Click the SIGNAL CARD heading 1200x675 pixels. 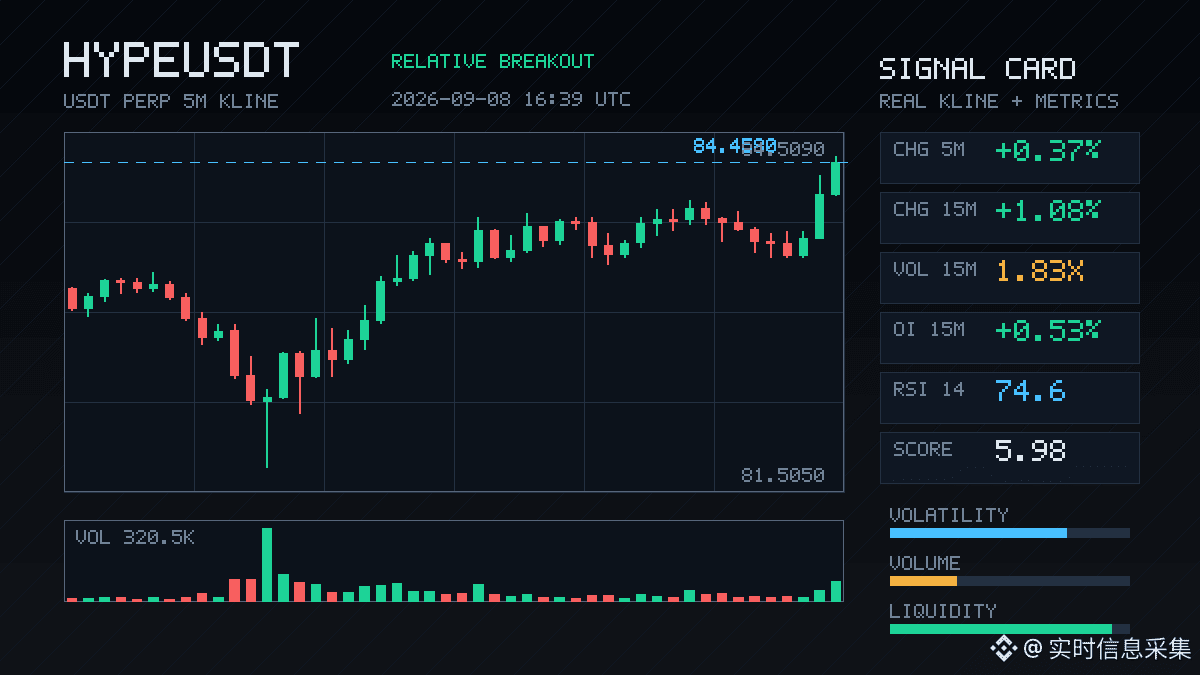coord(977,69)
